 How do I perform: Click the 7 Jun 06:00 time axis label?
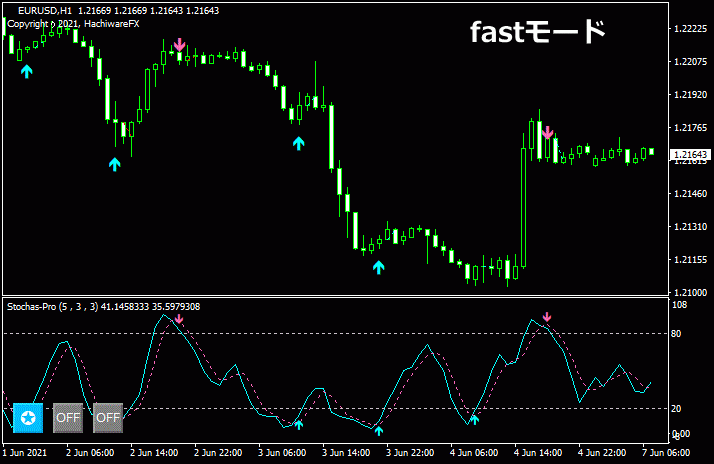[x=666, y=452]
